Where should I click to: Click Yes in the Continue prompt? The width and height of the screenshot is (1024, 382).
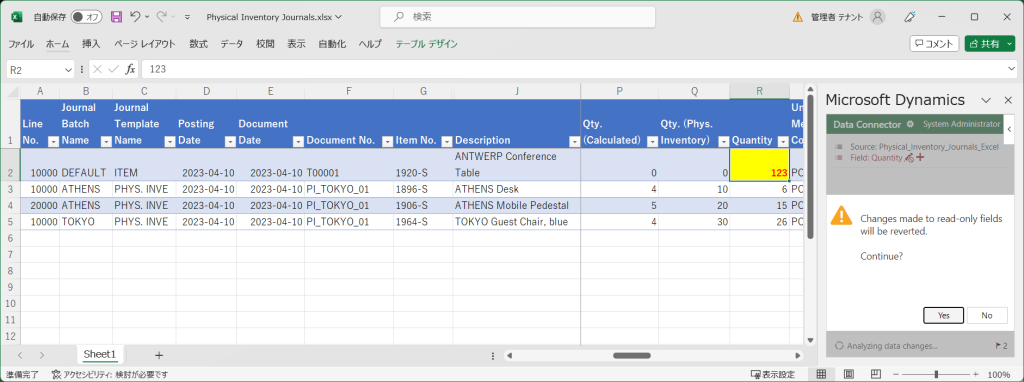[x=944, y=315]
